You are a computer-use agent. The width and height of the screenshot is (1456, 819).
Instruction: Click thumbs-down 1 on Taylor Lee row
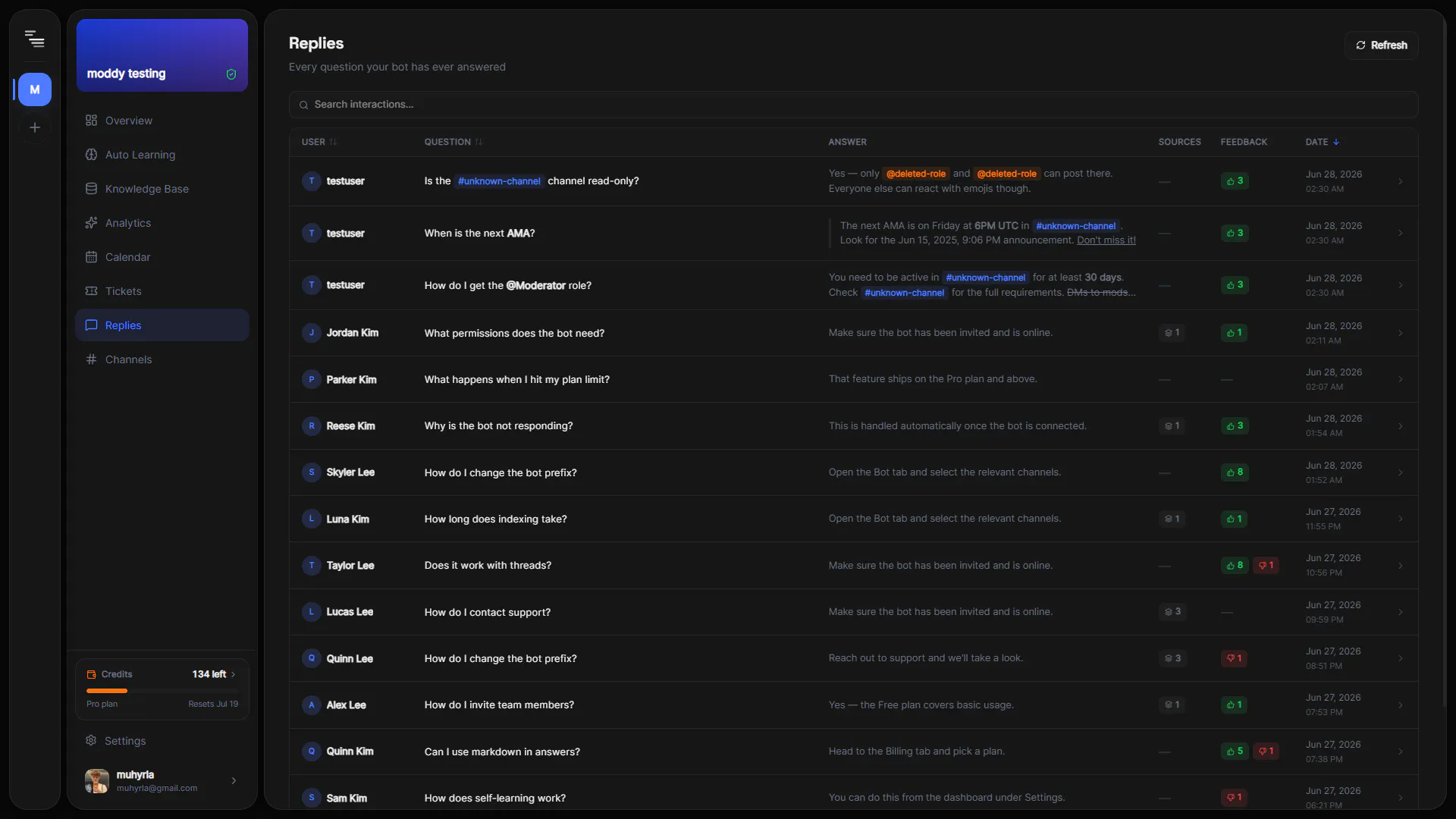point(1266,565)
